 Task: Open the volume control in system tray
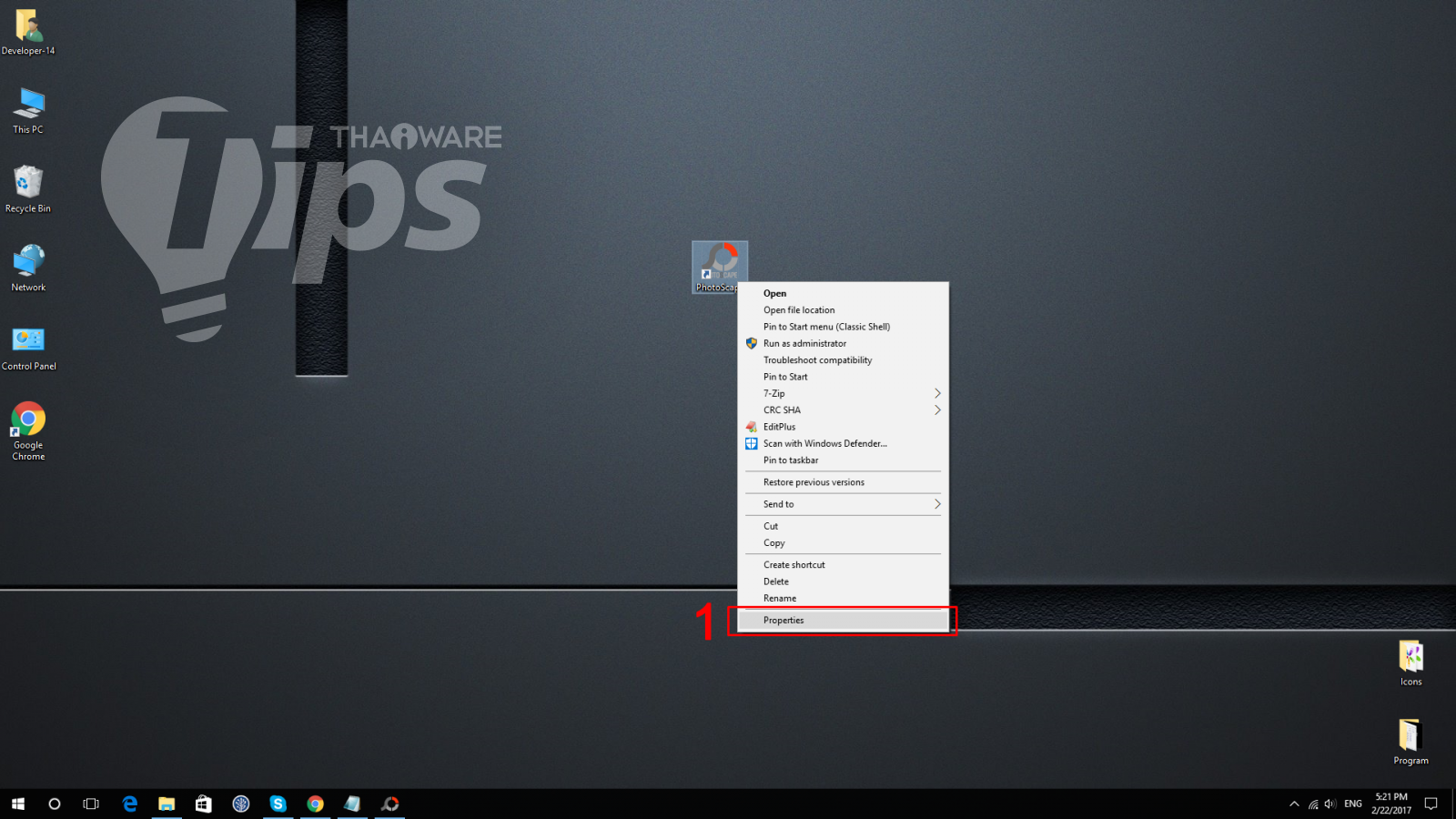(x=1330, y=804)
